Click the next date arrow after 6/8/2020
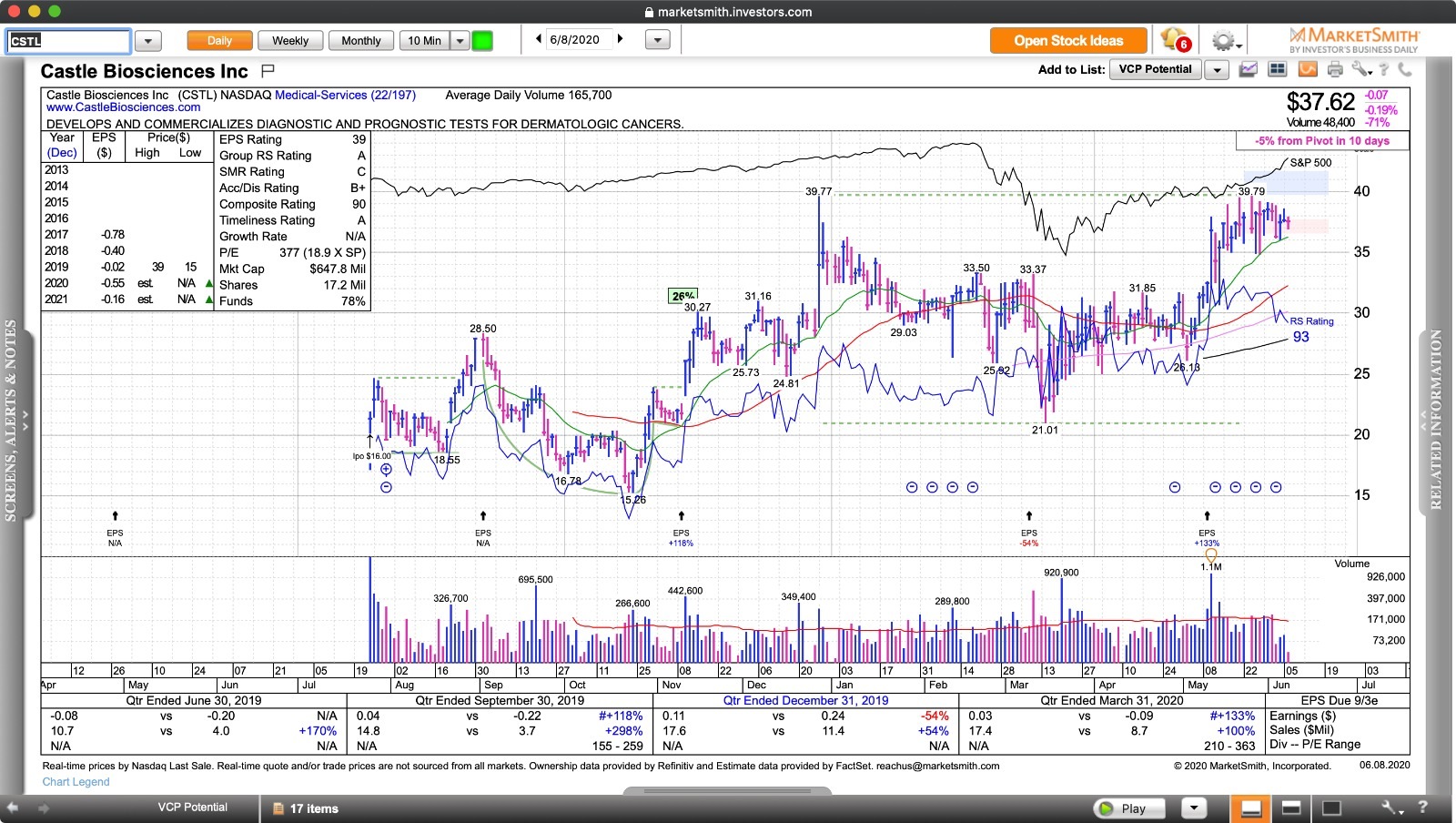 pyautogui.click(x=621, y=39)
